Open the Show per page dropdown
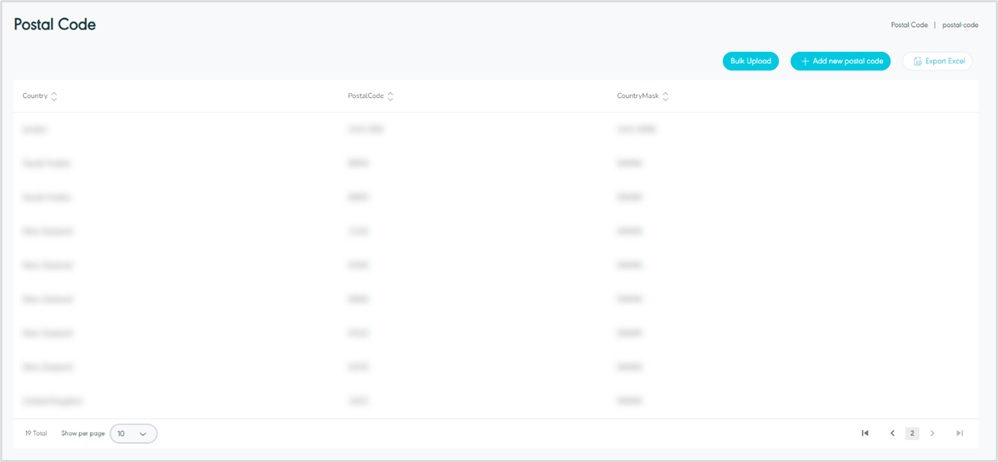998x462 pixels. pyautogui.click(x=133, y=434)
